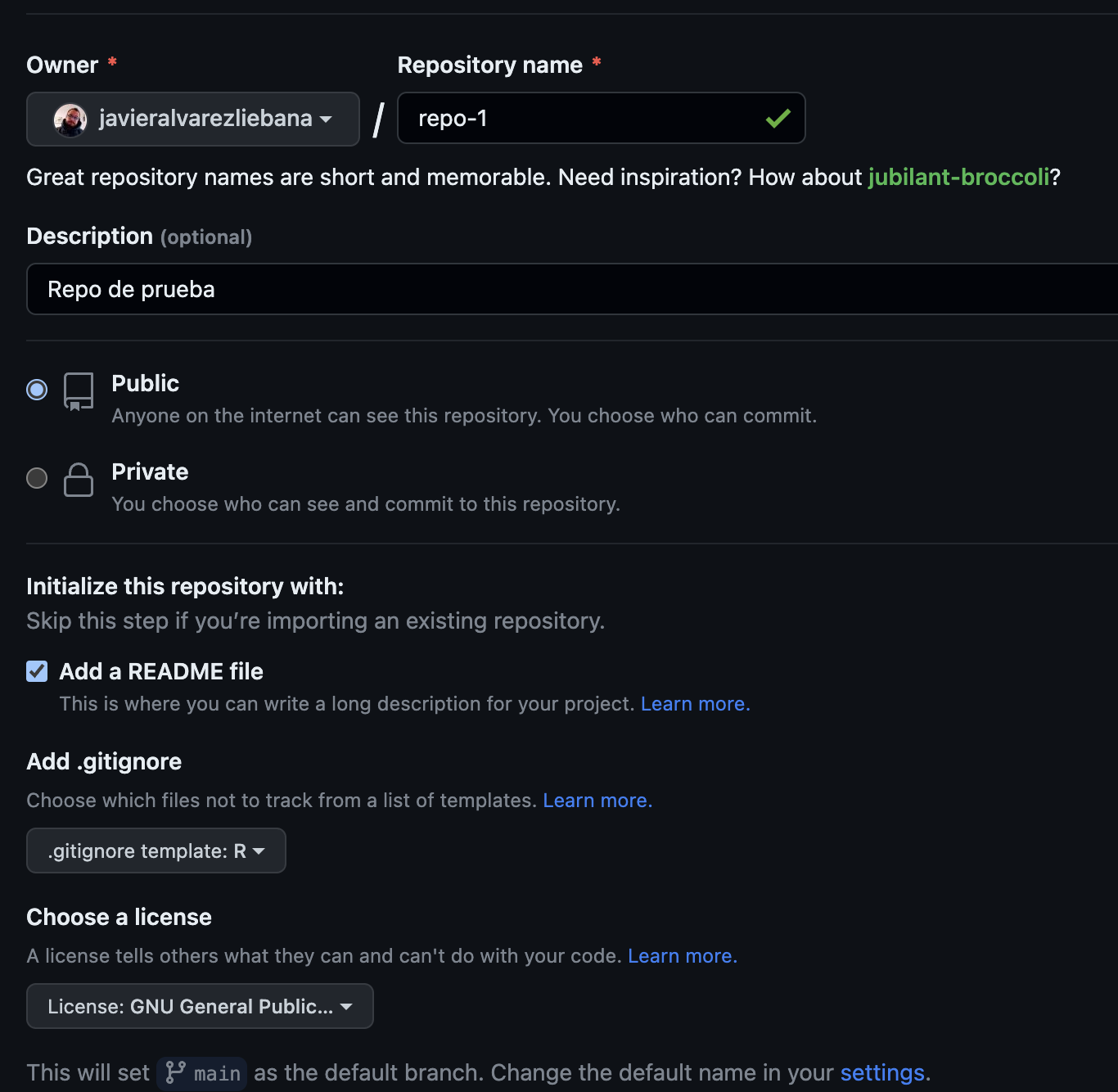Uncheck the Add a README file checkbox
The image size is (1118, 1092).
click(x=37, y=671)
